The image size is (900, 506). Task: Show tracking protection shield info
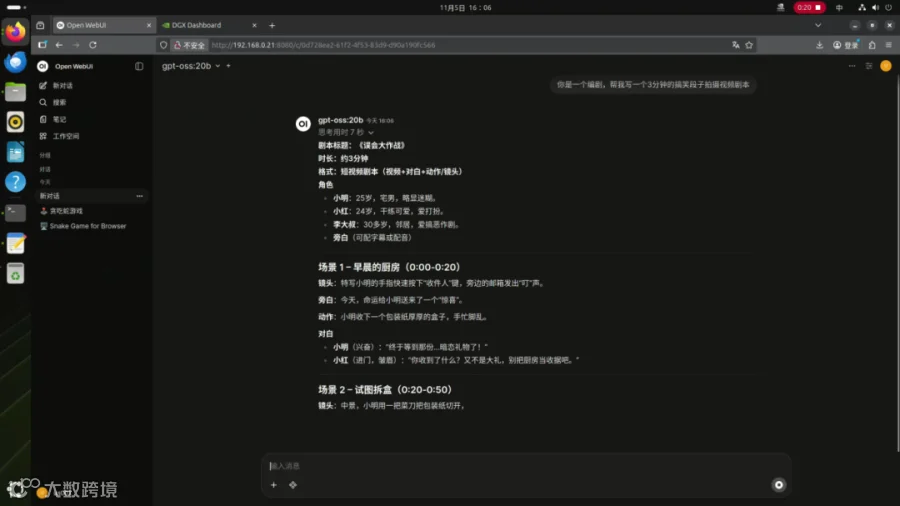pos(164,45)
